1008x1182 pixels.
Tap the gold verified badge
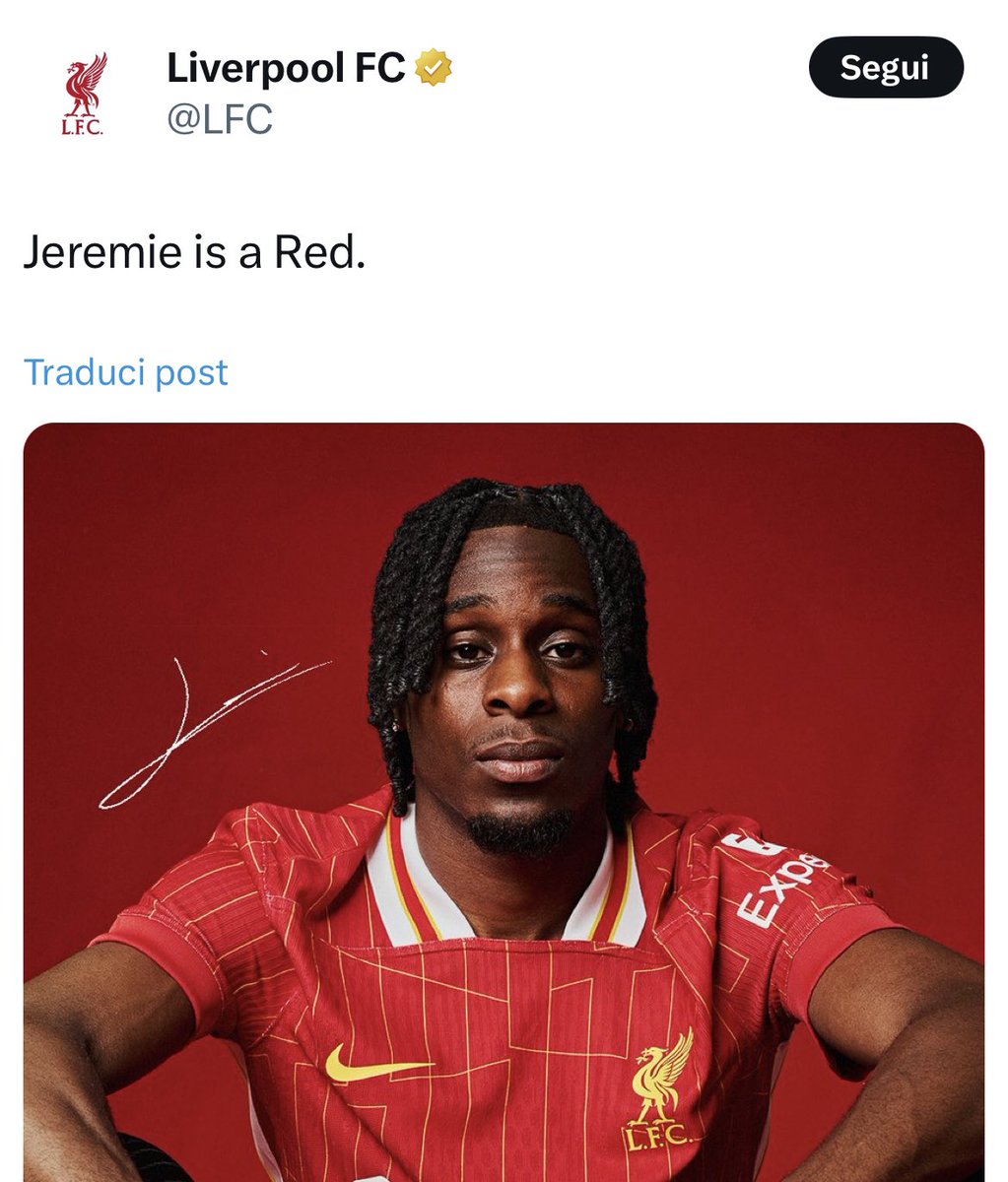(x=434, y=68)
